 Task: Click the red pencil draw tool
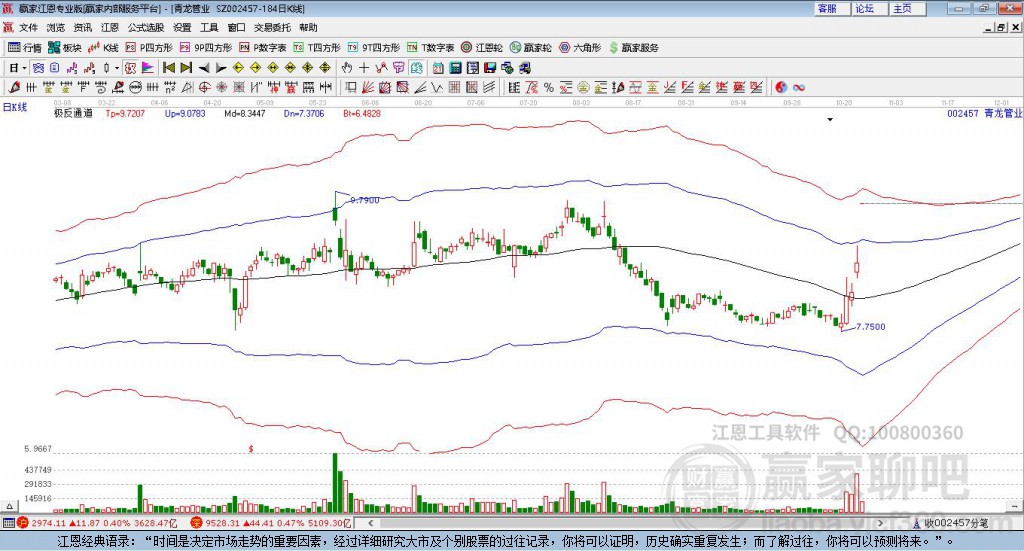(14, 87)
